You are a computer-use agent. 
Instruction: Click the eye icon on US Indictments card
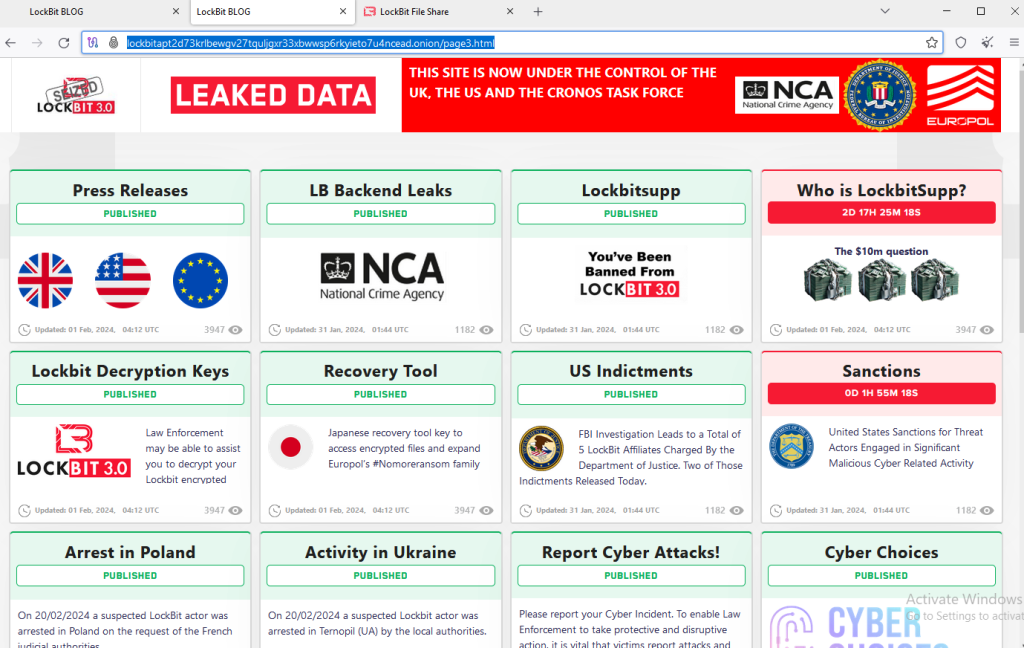pos(737,511)
